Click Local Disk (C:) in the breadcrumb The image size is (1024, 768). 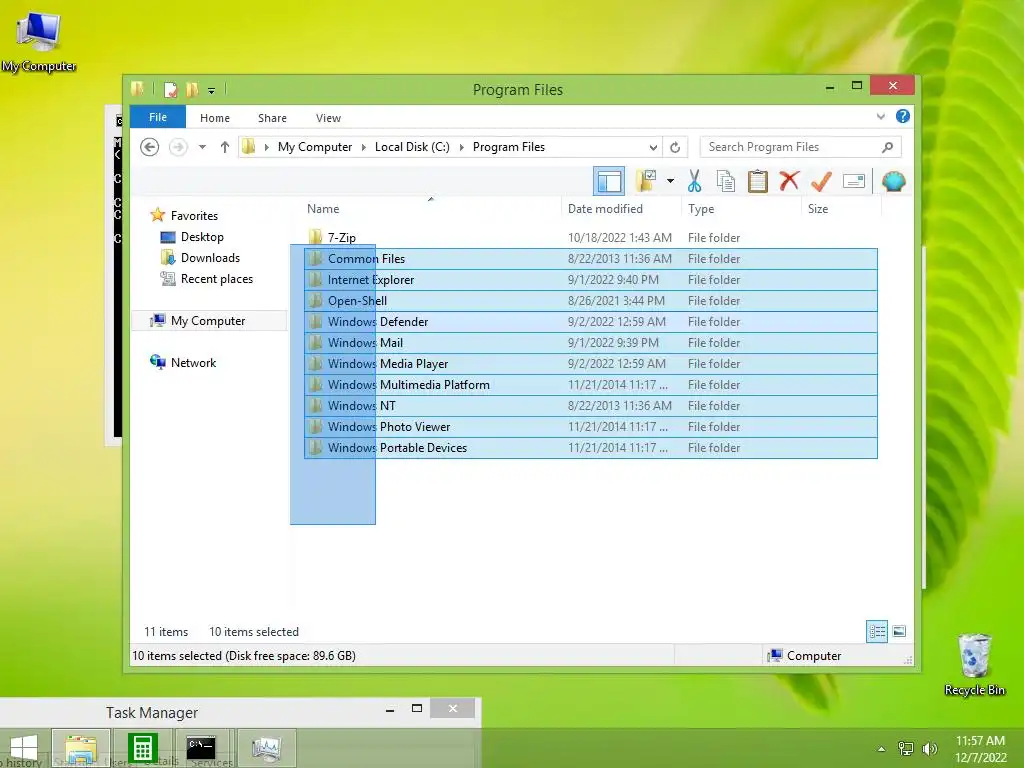coord(412,147)
